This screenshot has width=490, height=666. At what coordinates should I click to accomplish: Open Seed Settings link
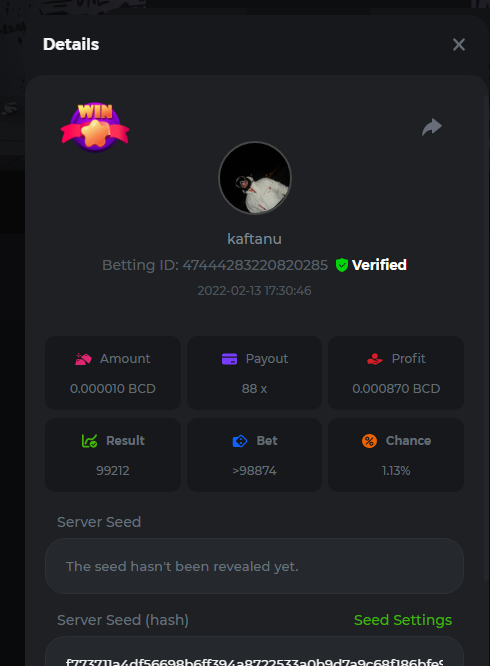[x=403, y=620]
